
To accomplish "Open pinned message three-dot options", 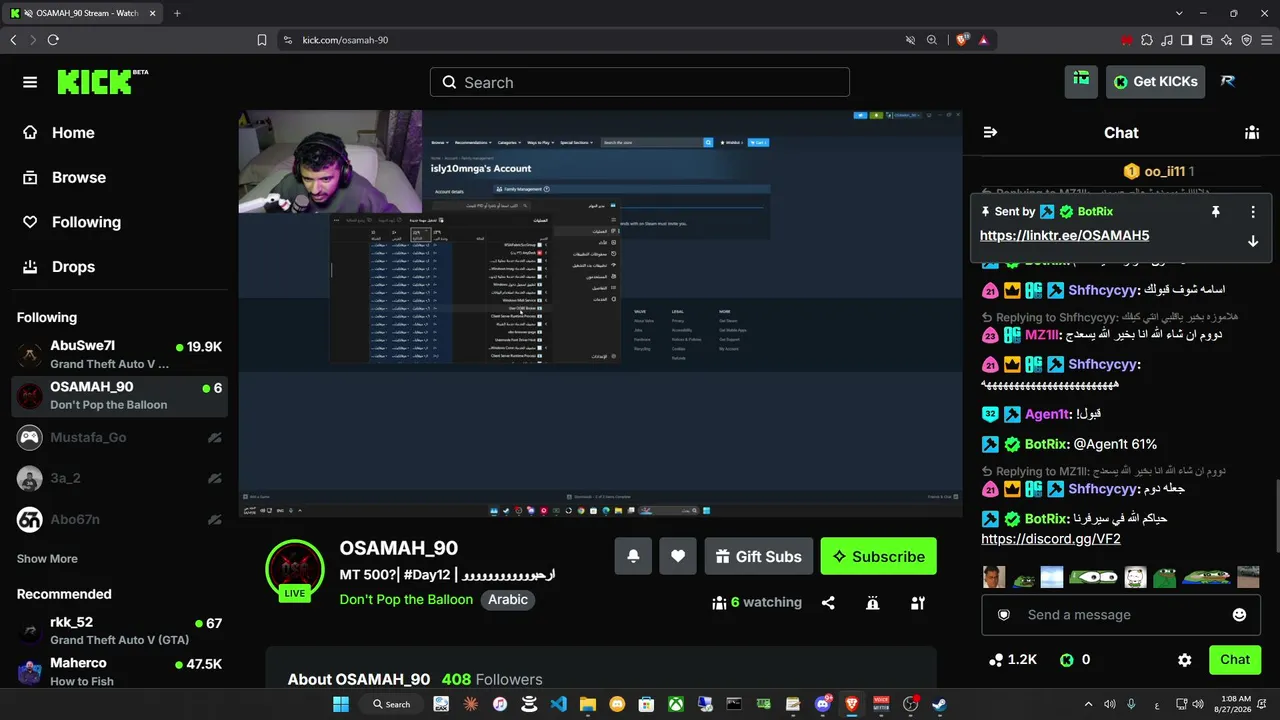I will point(1252,212).
